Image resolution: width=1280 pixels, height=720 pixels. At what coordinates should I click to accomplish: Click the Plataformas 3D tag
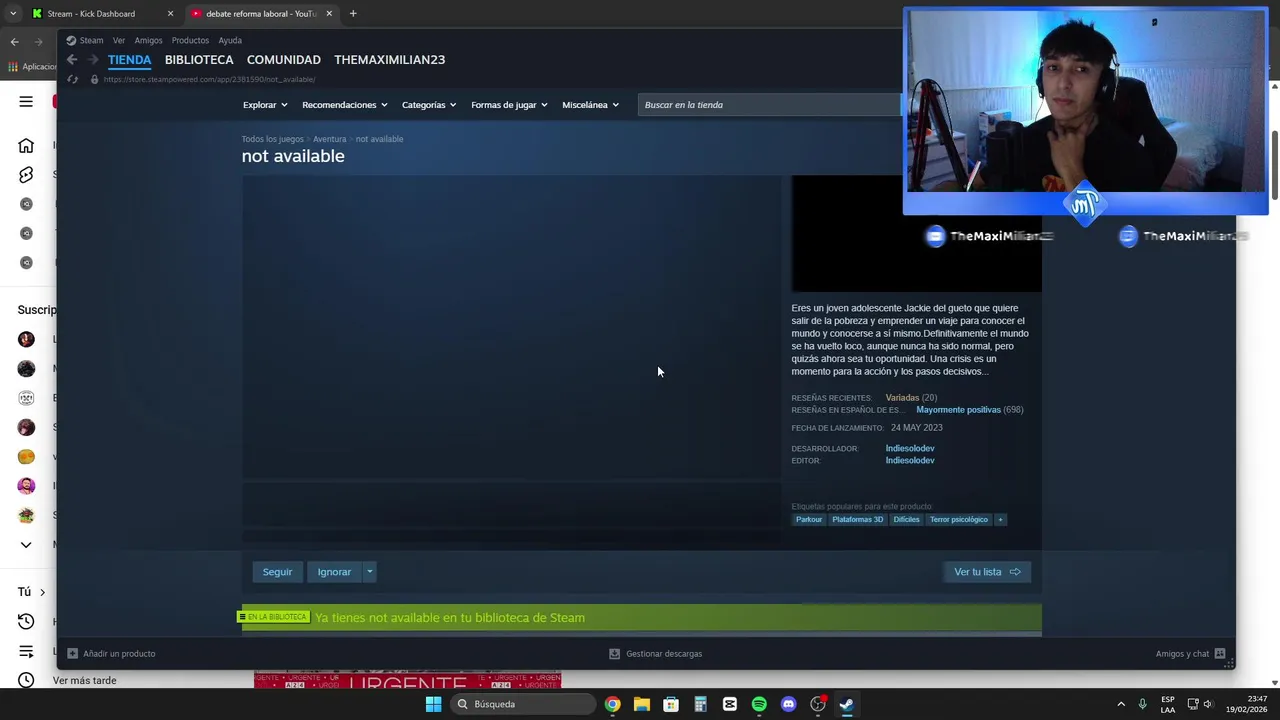pos(858,519)
